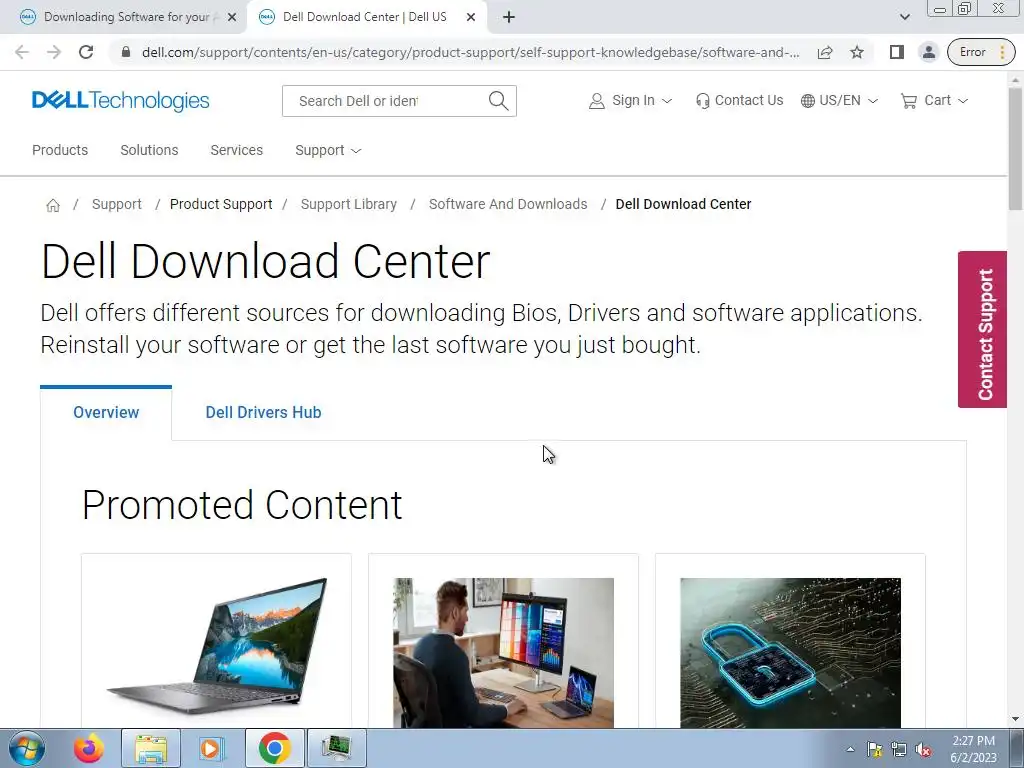
Task: Open the Products menu
Action: pyautogui.click(x=60, y=150)
